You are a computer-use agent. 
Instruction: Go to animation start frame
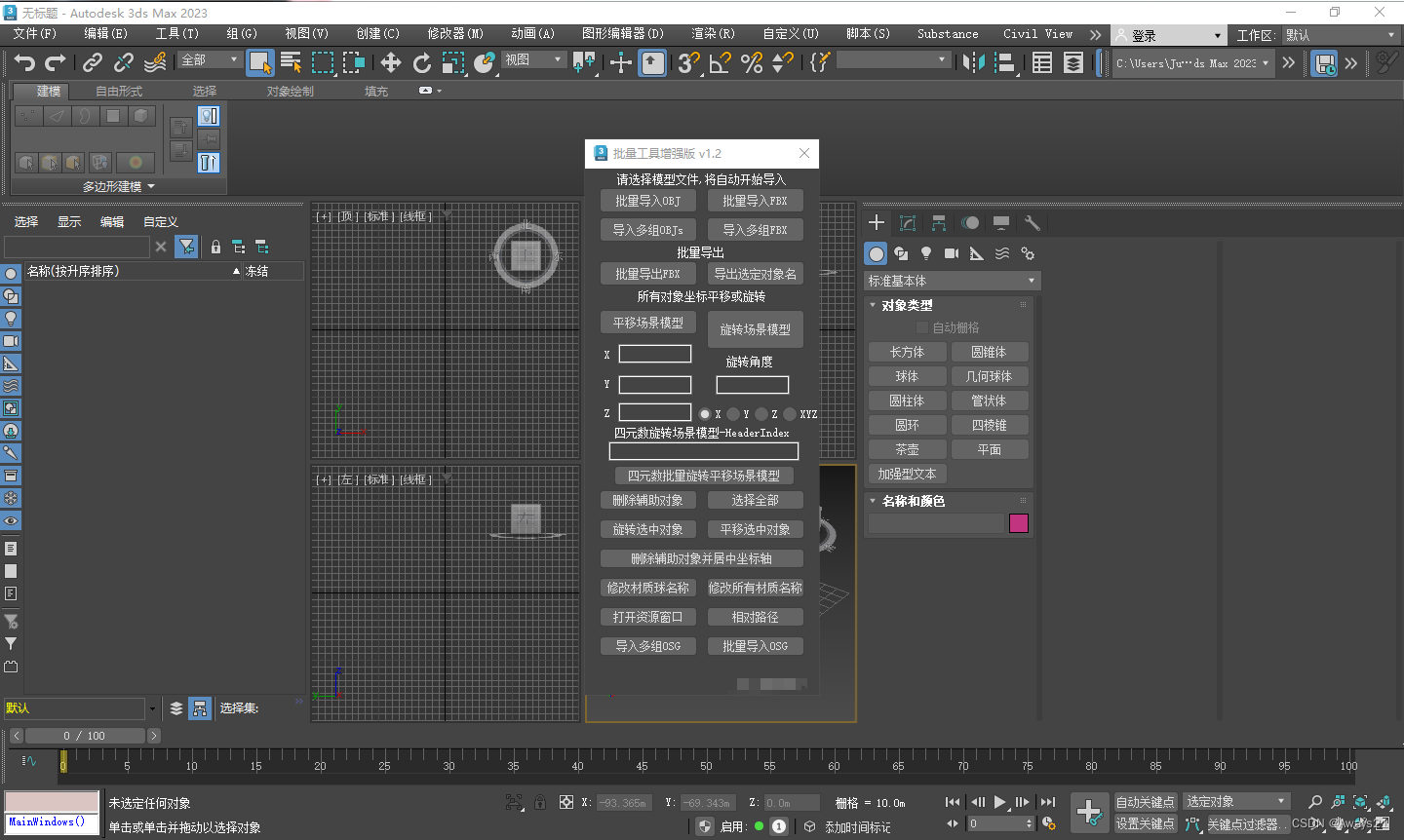pos(953,802)
